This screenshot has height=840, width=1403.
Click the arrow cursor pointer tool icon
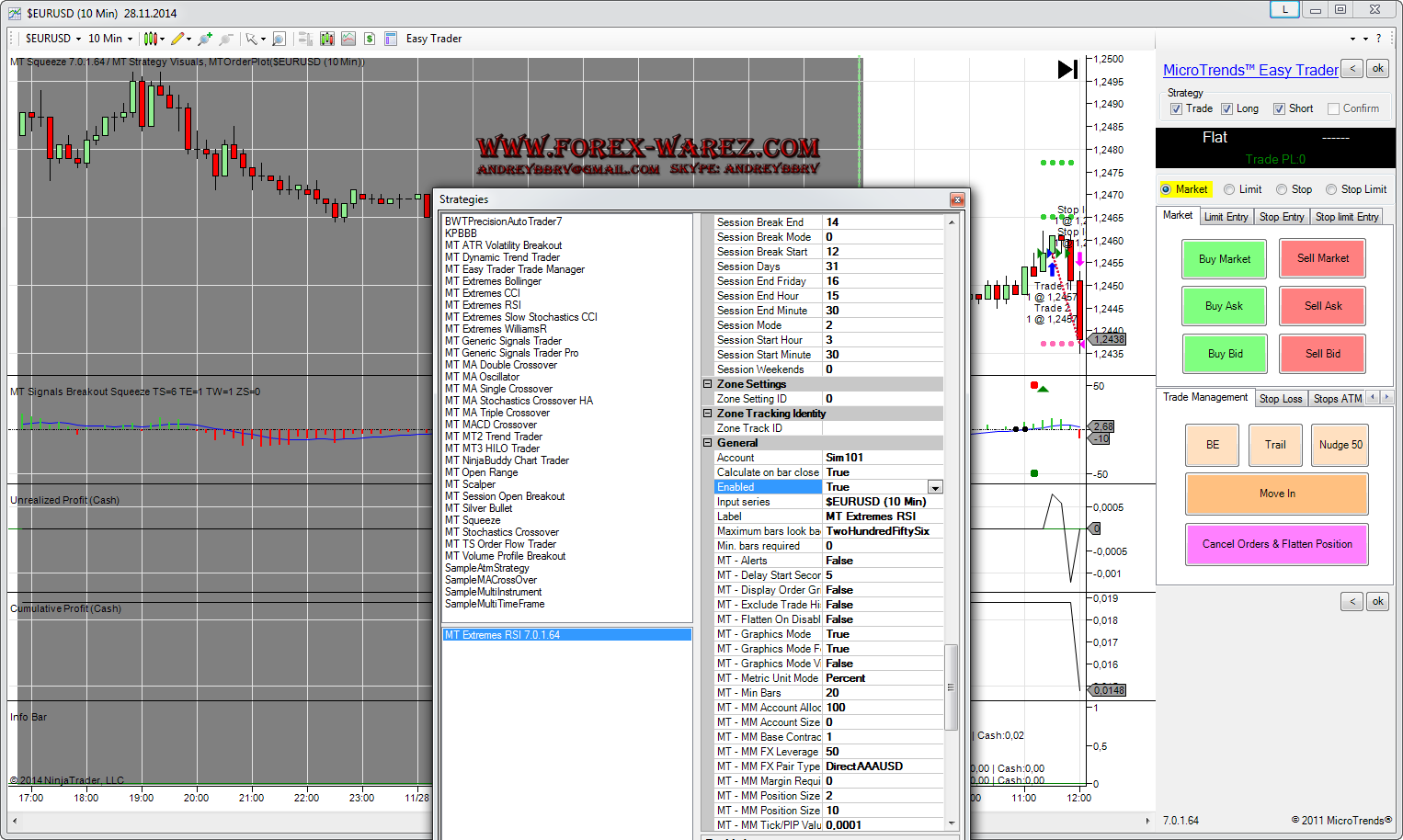[x=251, y=39]
